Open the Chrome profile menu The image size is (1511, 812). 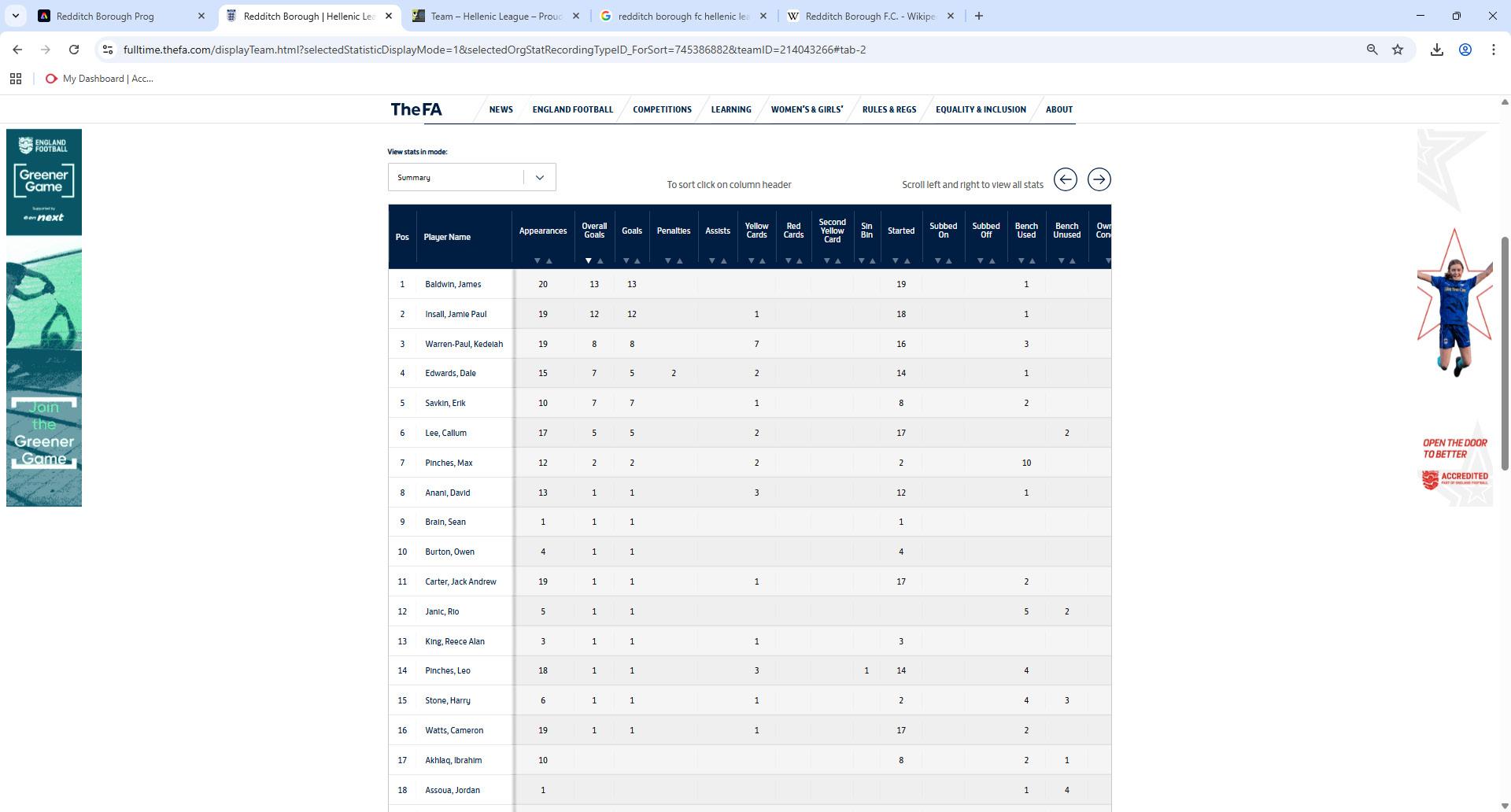(1465, 50)
